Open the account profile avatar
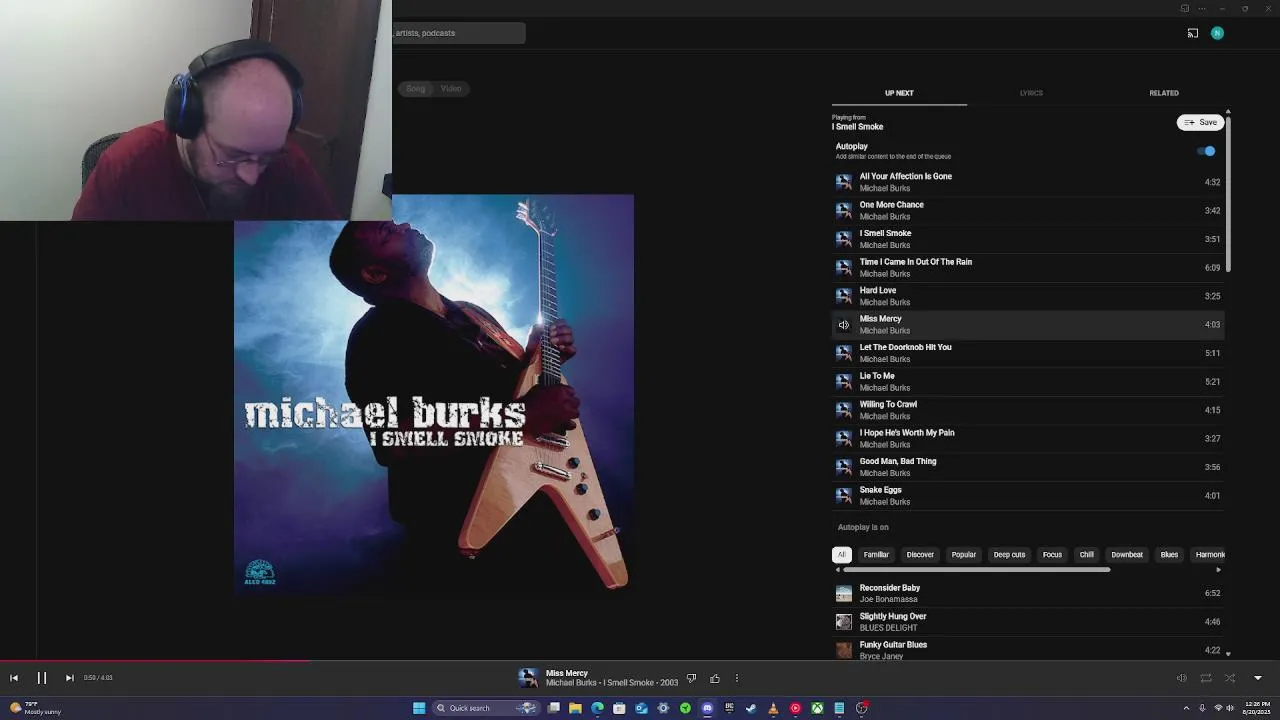Screen dimensions: 1280x720 point(1217,33)
